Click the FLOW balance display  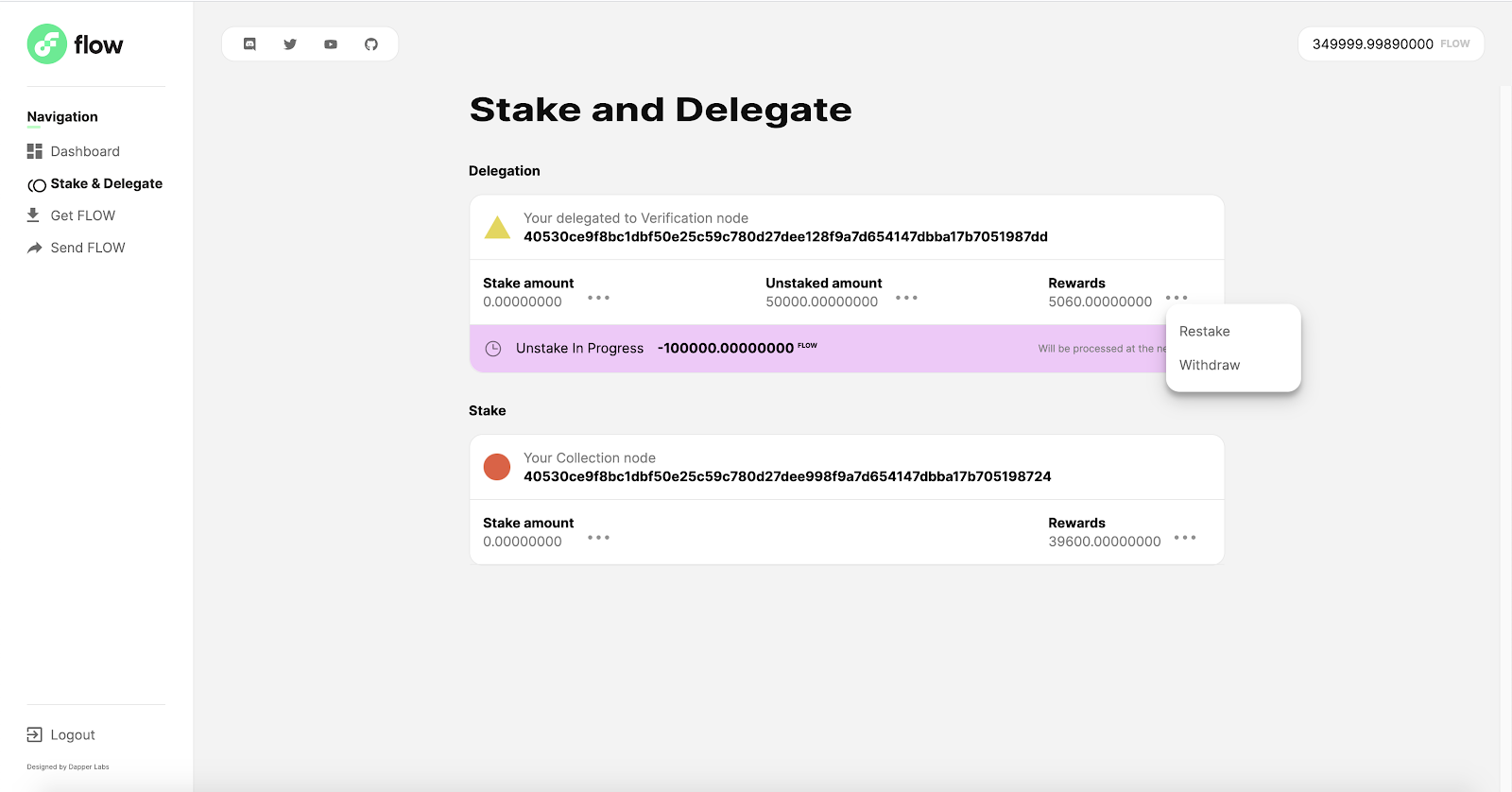tap(1390, 44)
